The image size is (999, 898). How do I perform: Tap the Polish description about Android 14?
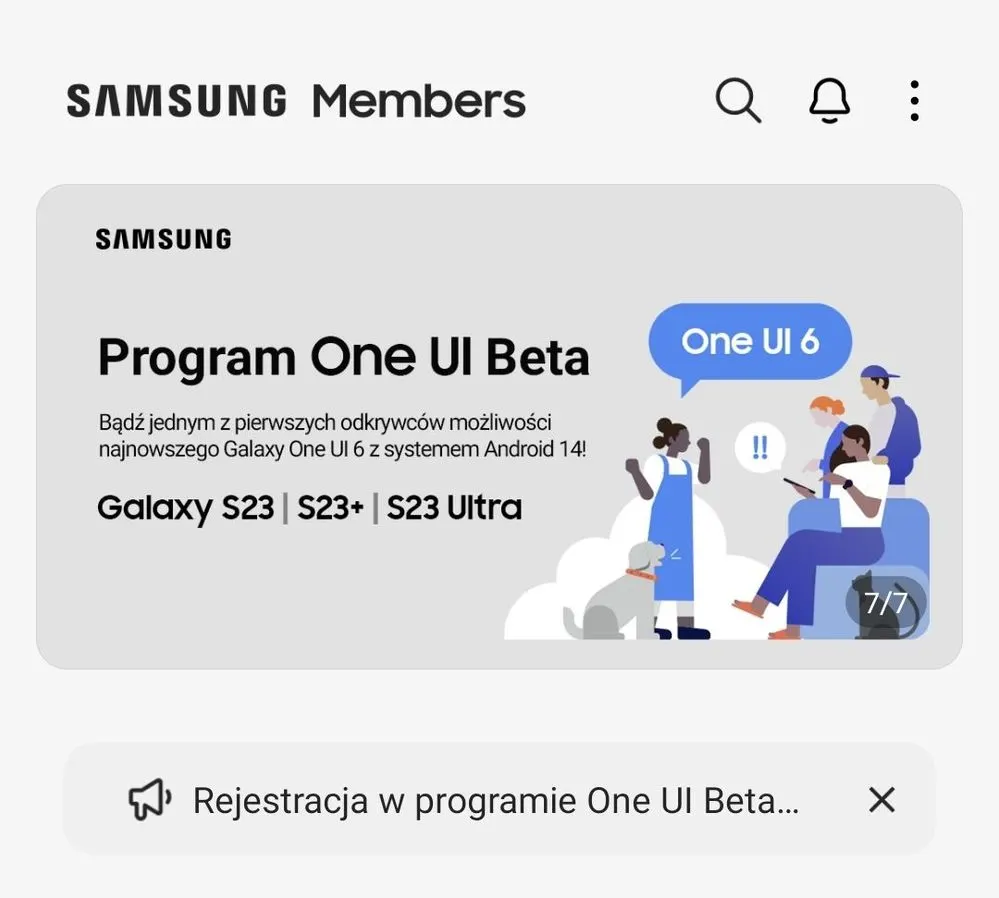tap(342, 436)
